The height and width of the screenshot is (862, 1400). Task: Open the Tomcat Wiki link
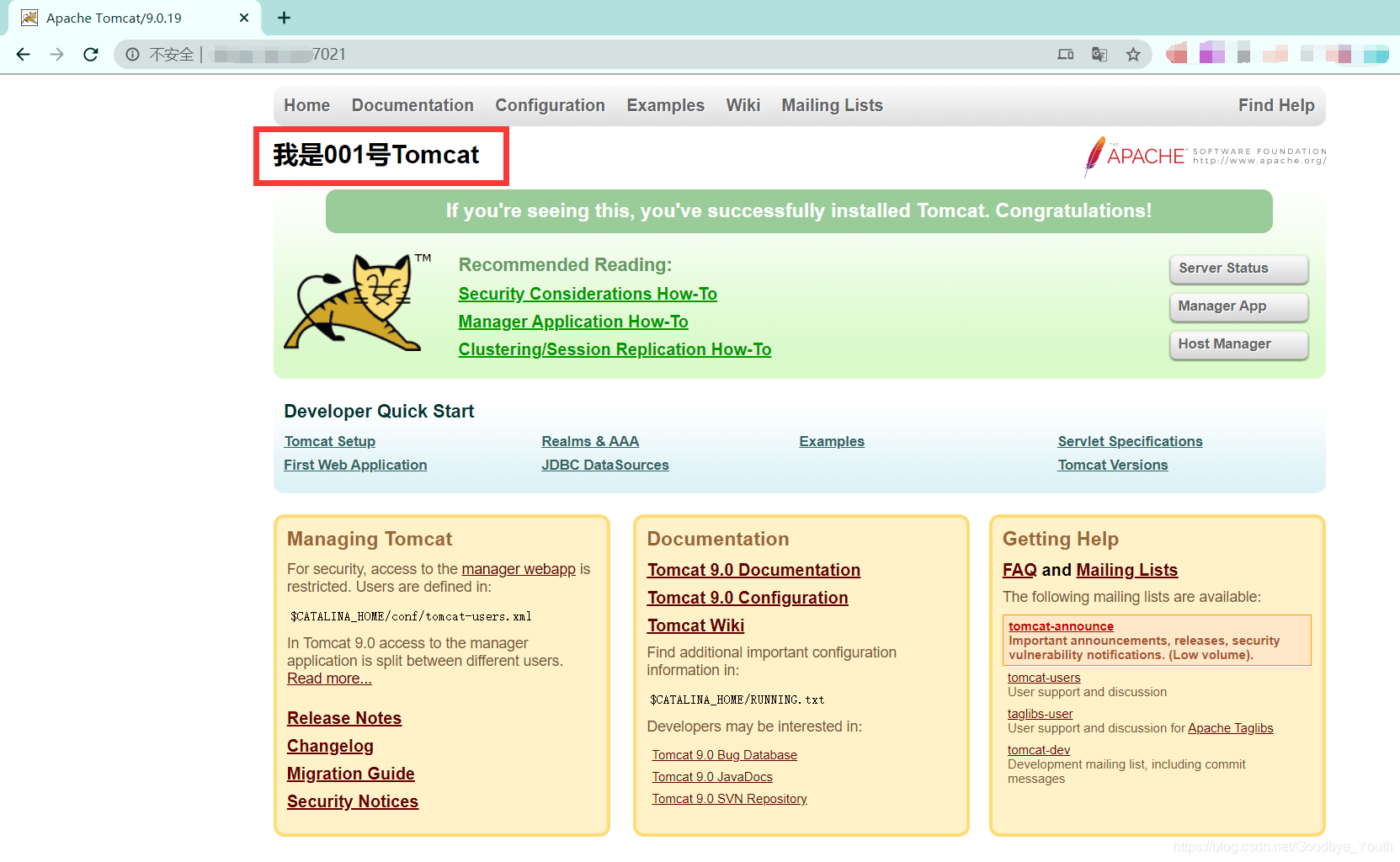(x=695, y=625)
